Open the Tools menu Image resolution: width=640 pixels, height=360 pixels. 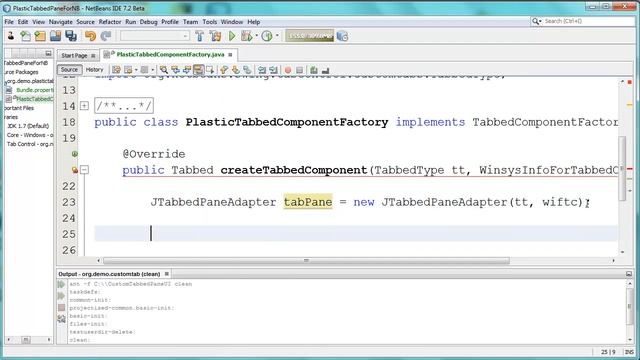210,22
